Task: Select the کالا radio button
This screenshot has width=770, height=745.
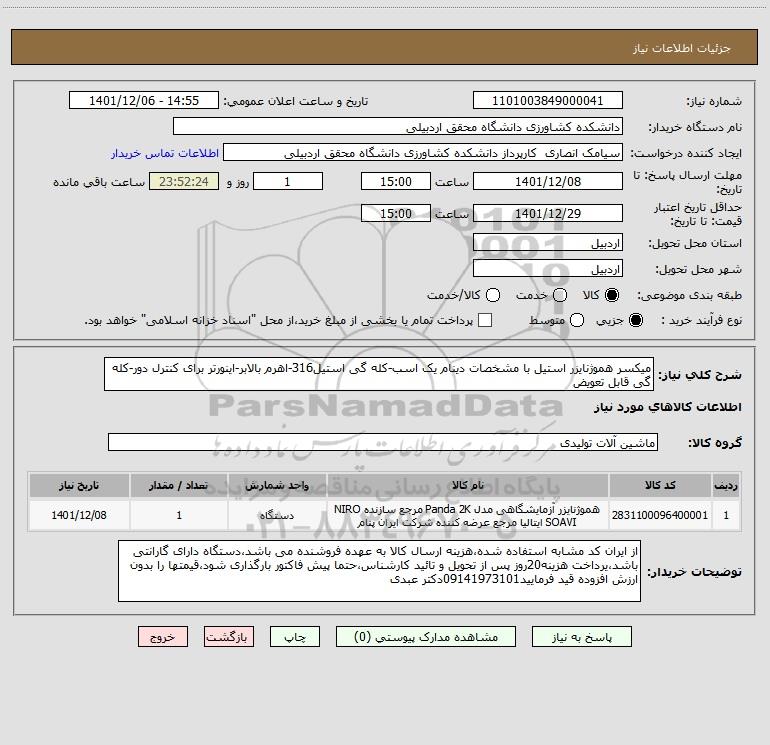Action: (x=612, y=295)
